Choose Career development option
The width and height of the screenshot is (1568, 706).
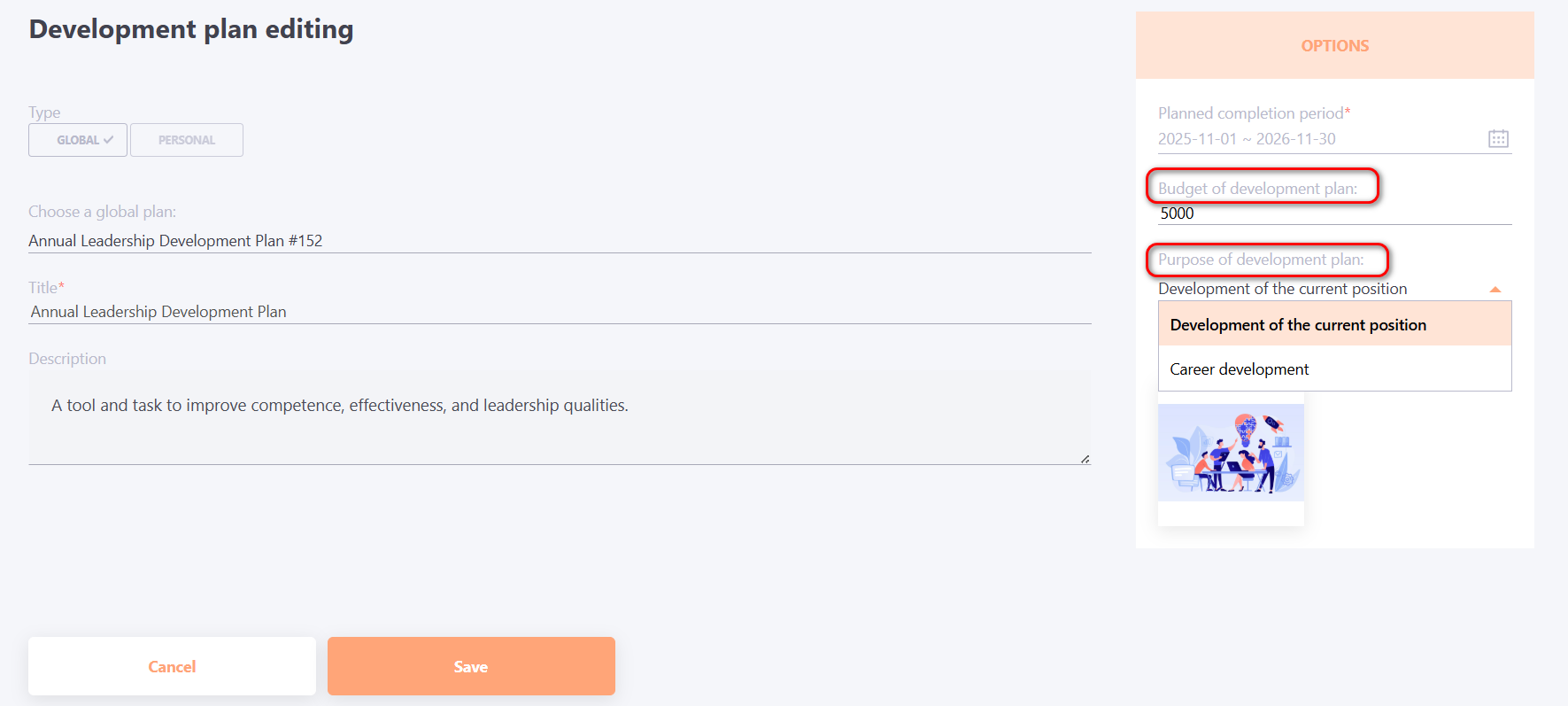click(1240, 369)
